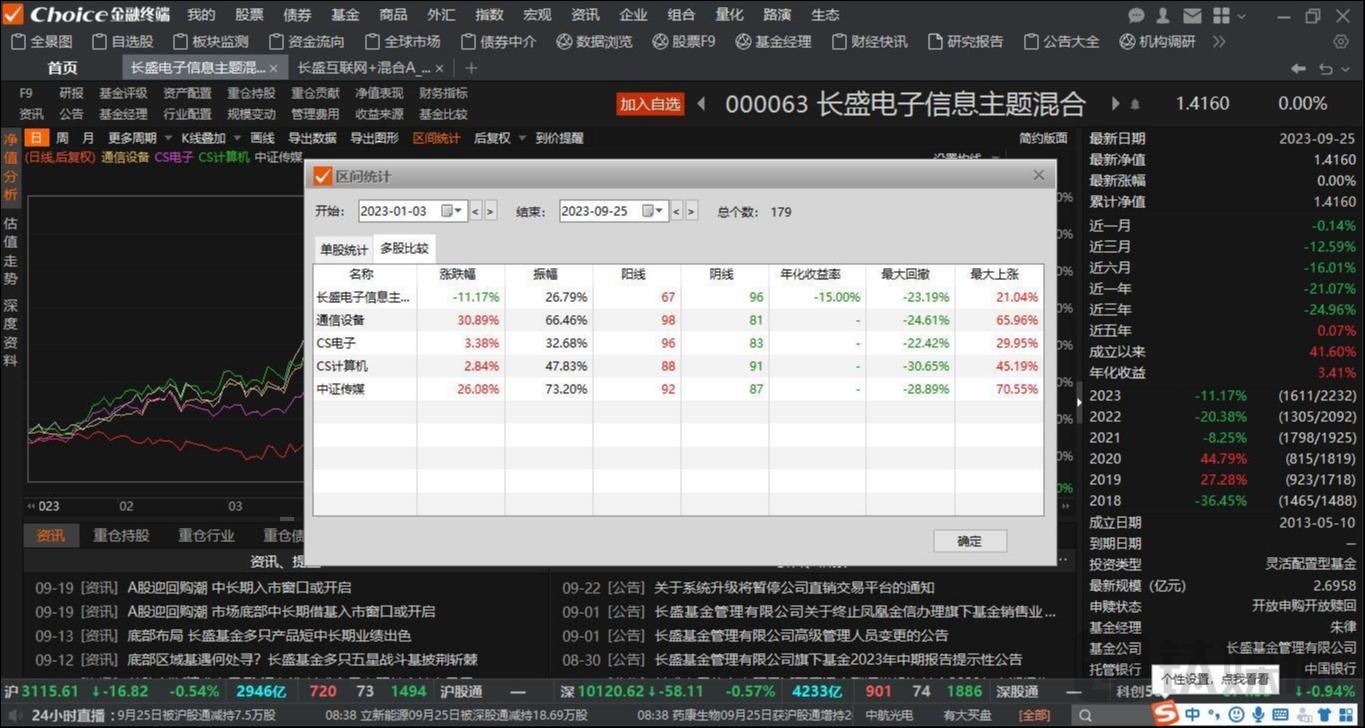Open the apps grid icon in title bar
1365x728 pixels.
coord(1221,15)
